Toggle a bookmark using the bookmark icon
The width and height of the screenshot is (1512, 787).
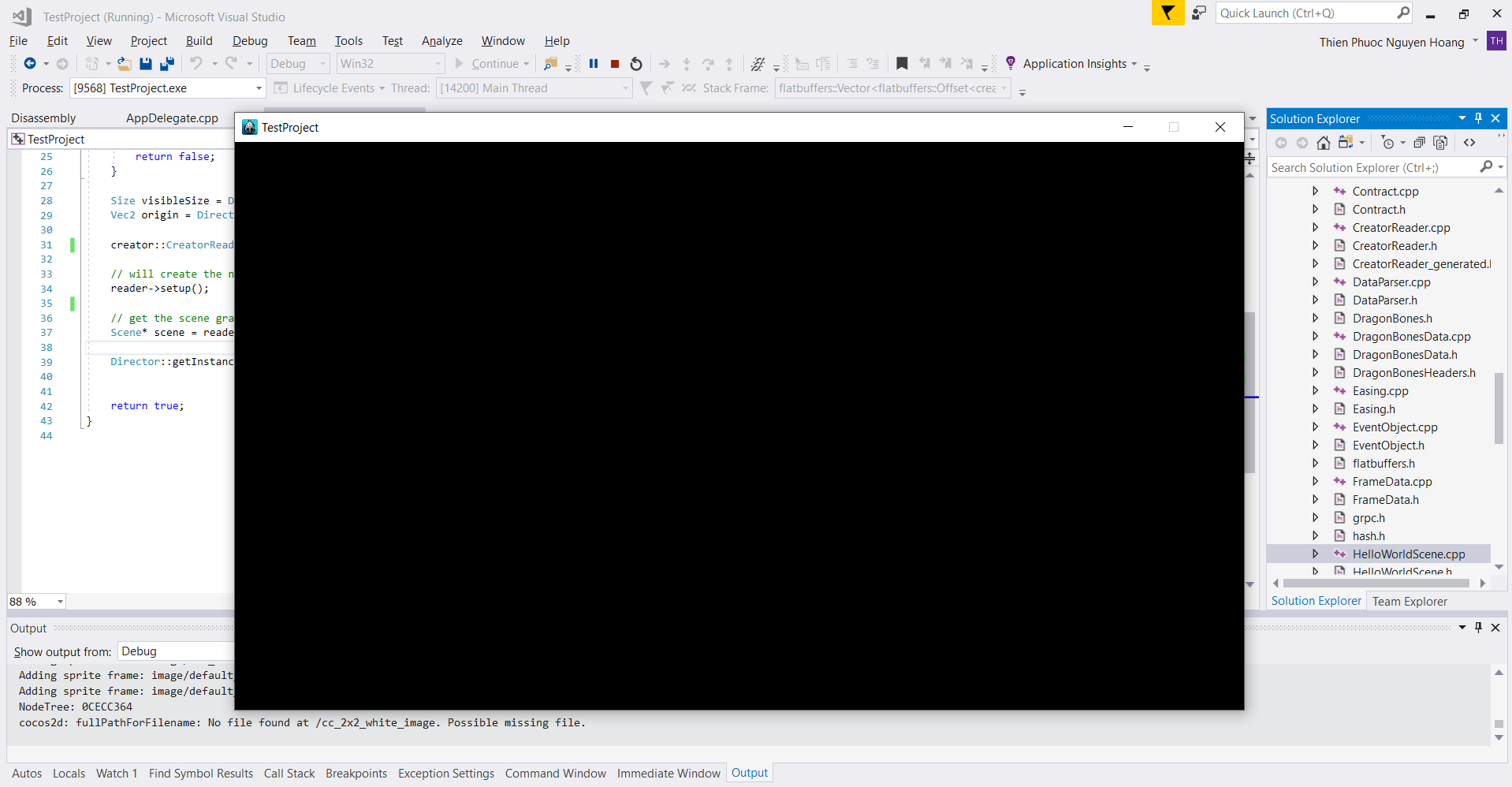click(x=902, y=64)
